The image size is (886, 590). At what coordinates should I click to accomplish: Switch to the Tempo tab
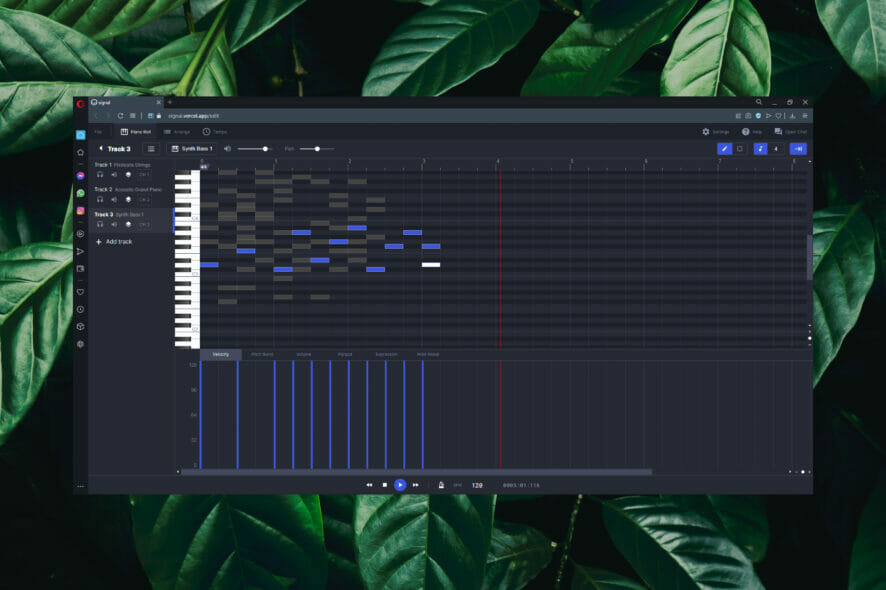coord(215,132)
